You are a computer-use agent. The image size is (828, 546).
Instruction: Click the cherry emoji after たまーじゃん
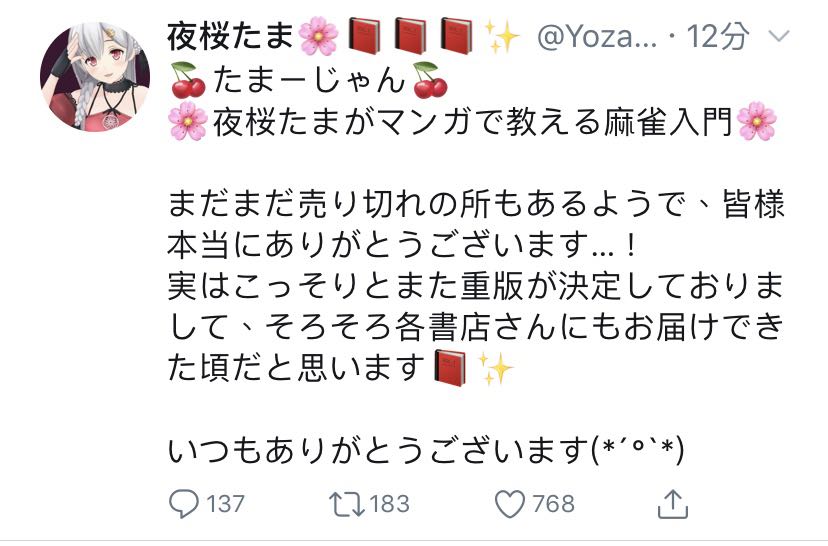click(x=430, y=80)
